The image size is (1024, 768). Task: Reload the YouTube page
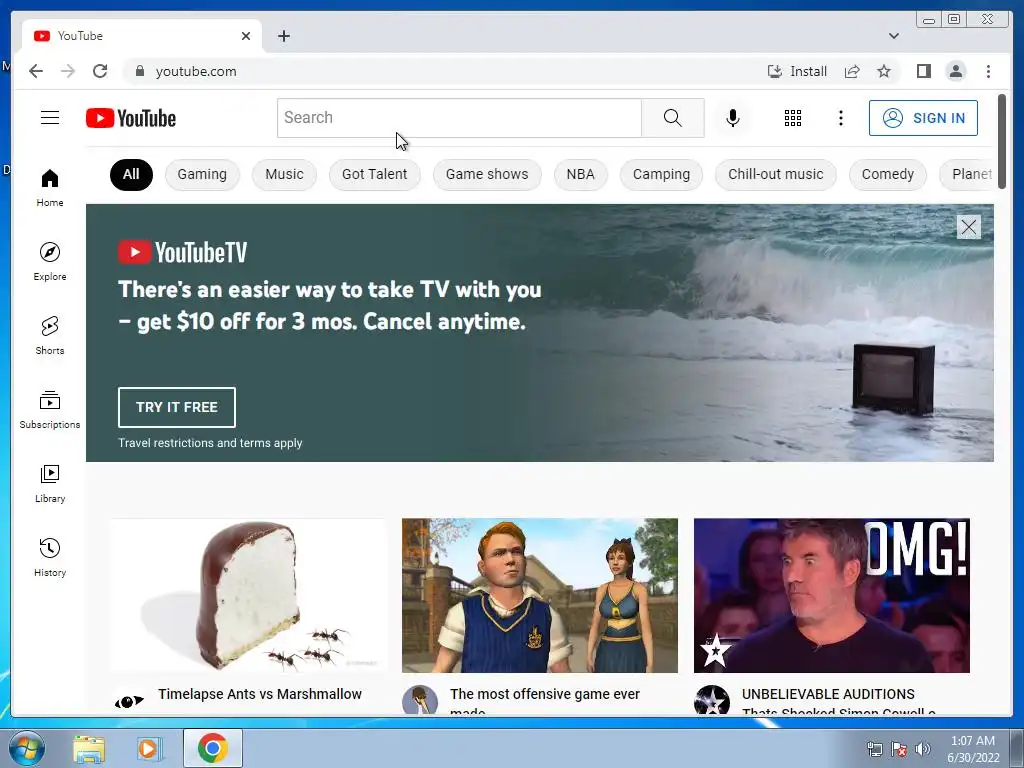[100, 71]
